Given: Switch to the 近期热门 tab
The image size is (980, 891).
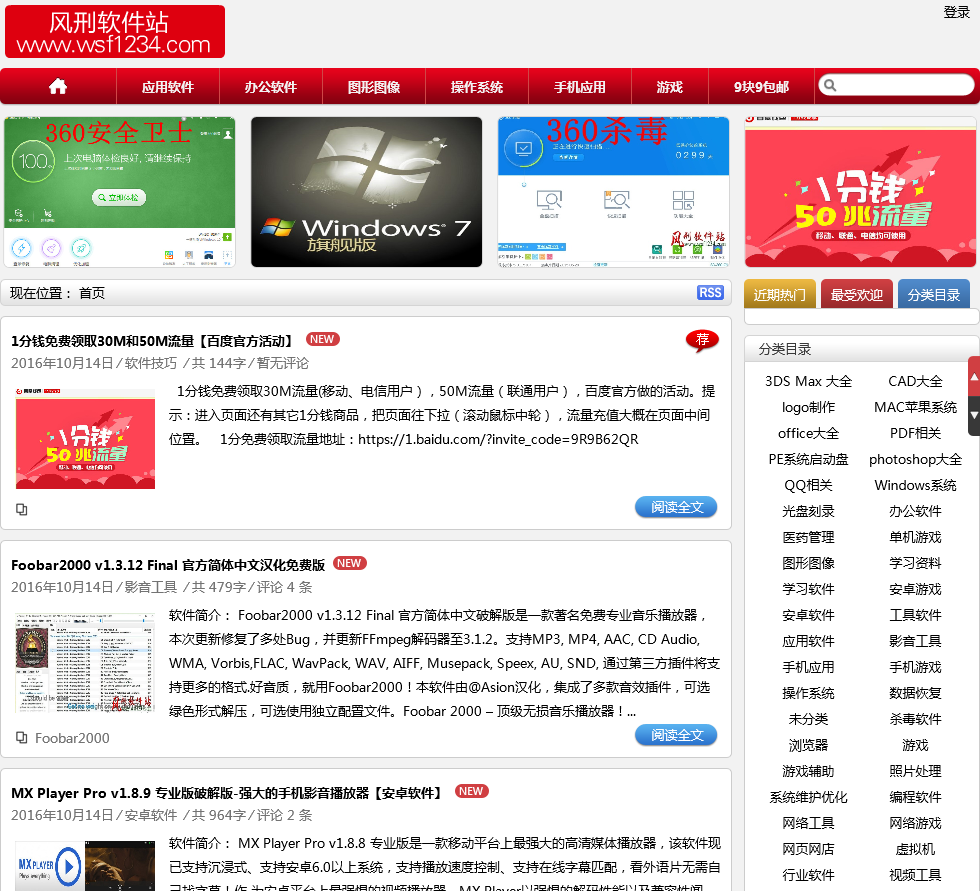Looking at the screenshot, I should [780, 295].
